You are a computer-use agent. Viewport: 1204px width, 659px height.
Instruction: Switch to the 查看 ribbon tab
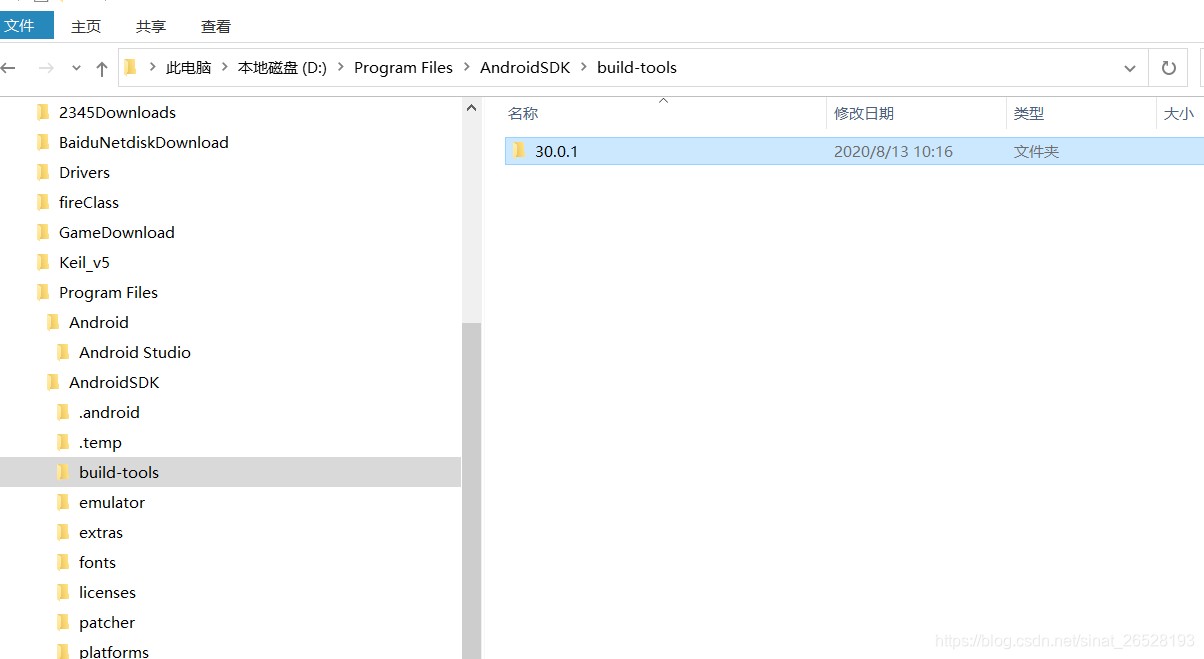coord(215,26)
